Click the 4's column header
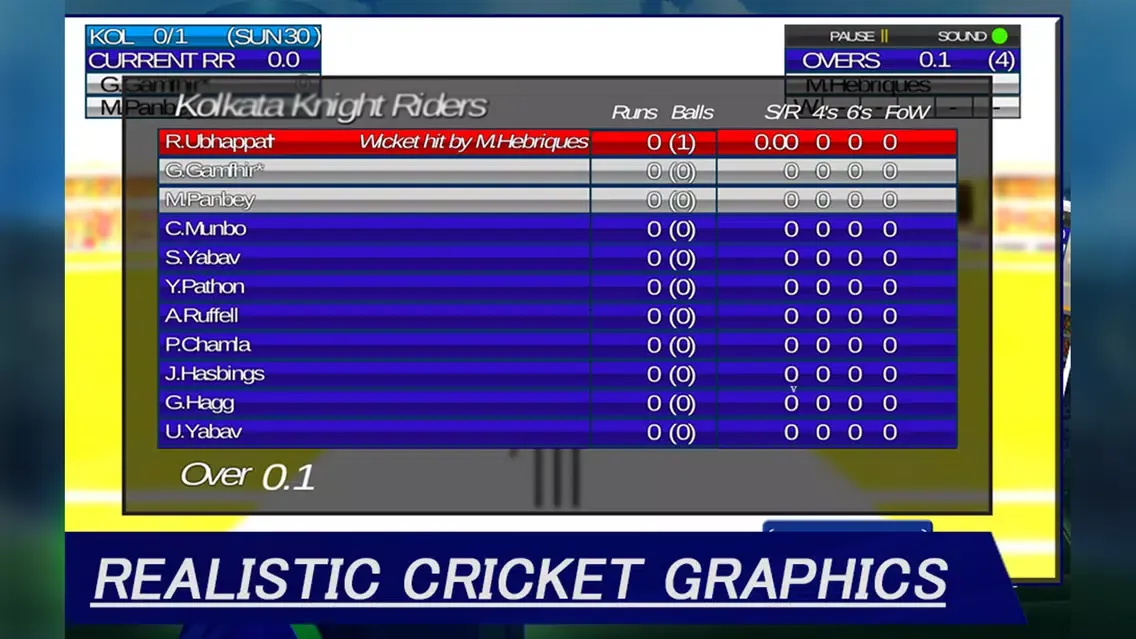The width and height of the screenshot is (1136, 639). (x=824, y=112)
